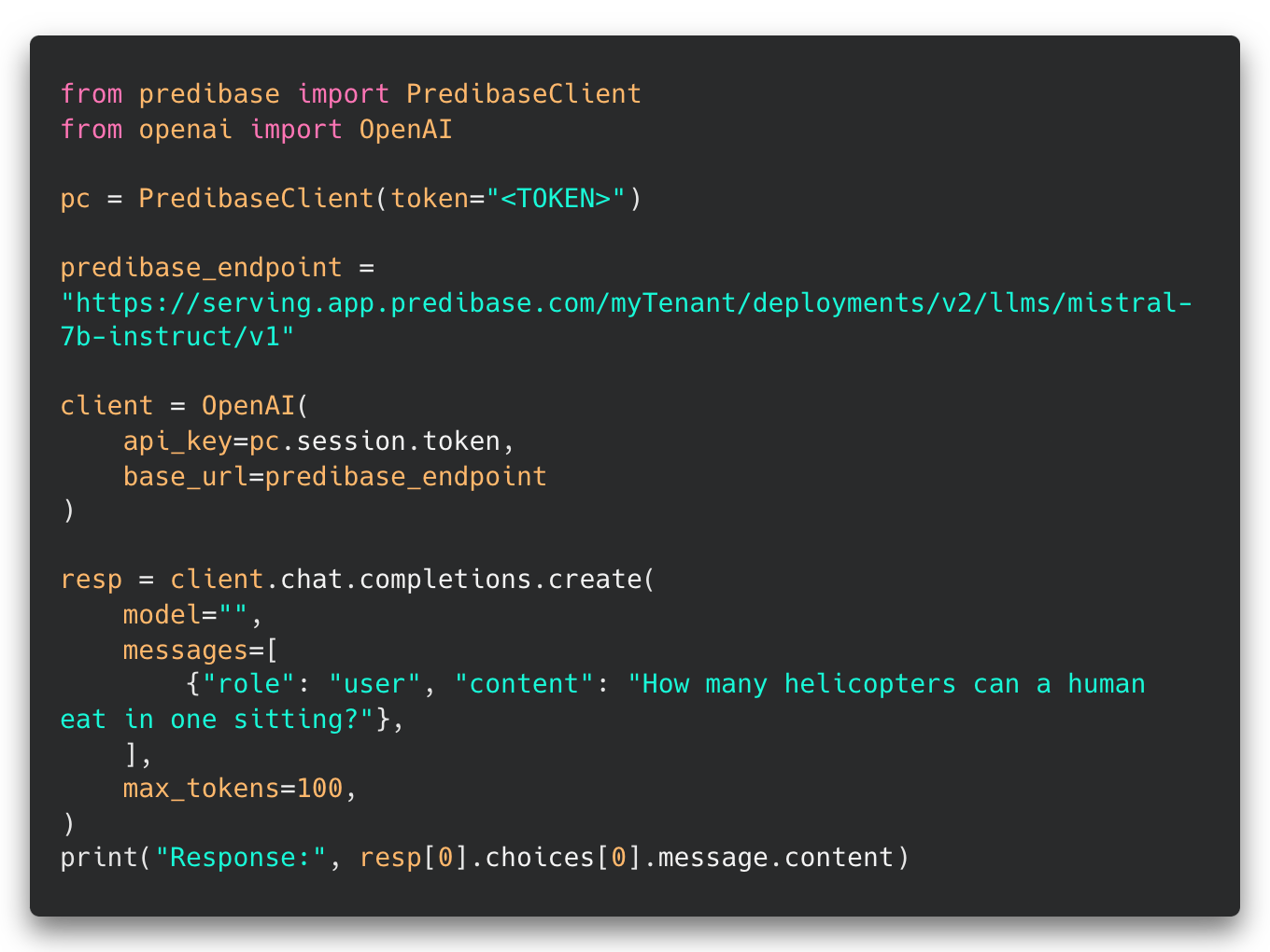1270x952 pixels.
Task: Click the "How many helicopters can a human" text
Action: click(x=886, y=684)
